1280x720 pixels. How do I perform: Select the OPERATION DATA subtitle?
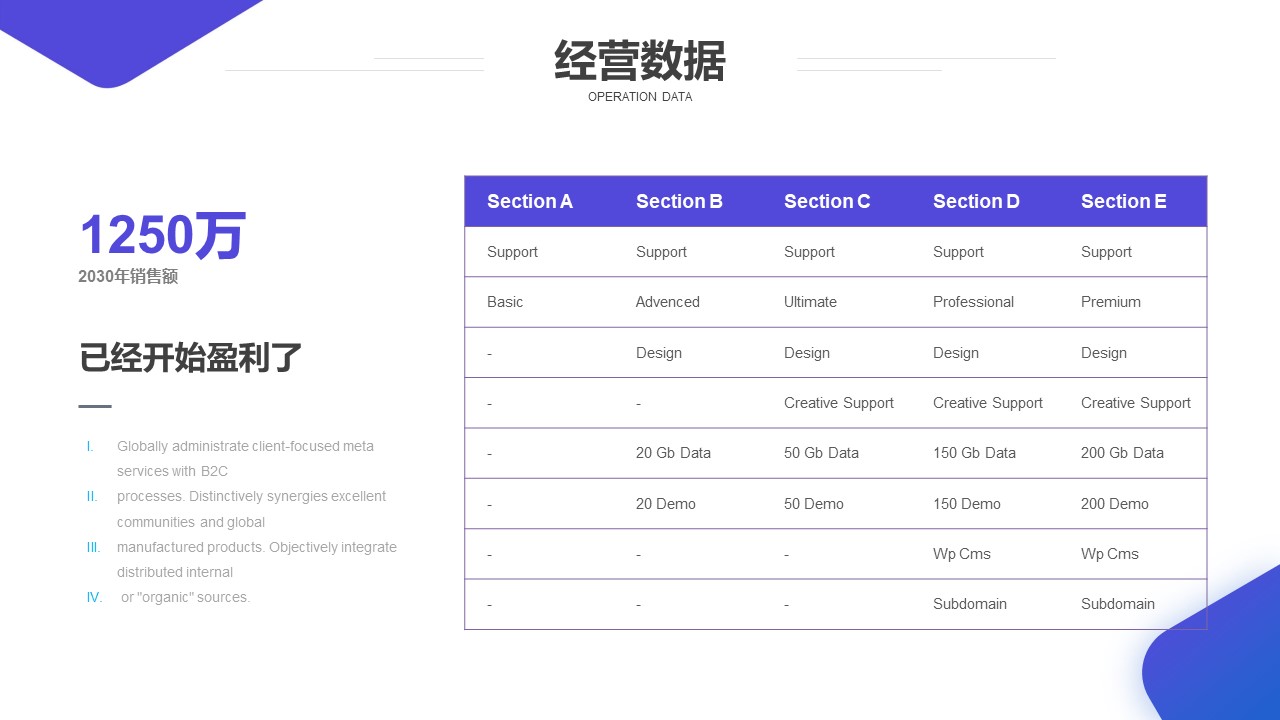click(640, 97)
